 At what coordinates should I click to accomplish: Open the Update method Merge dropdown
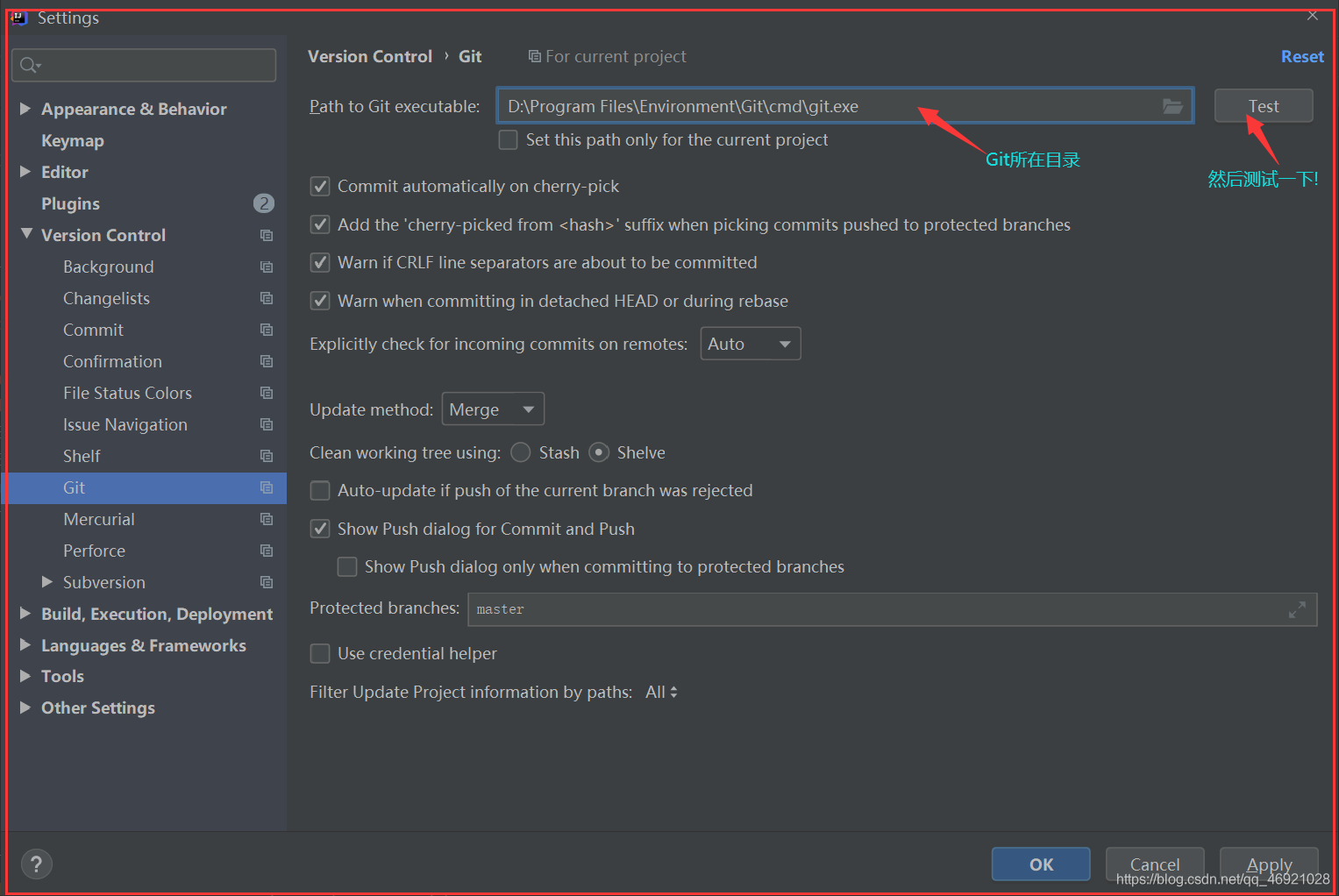point(493,409)
